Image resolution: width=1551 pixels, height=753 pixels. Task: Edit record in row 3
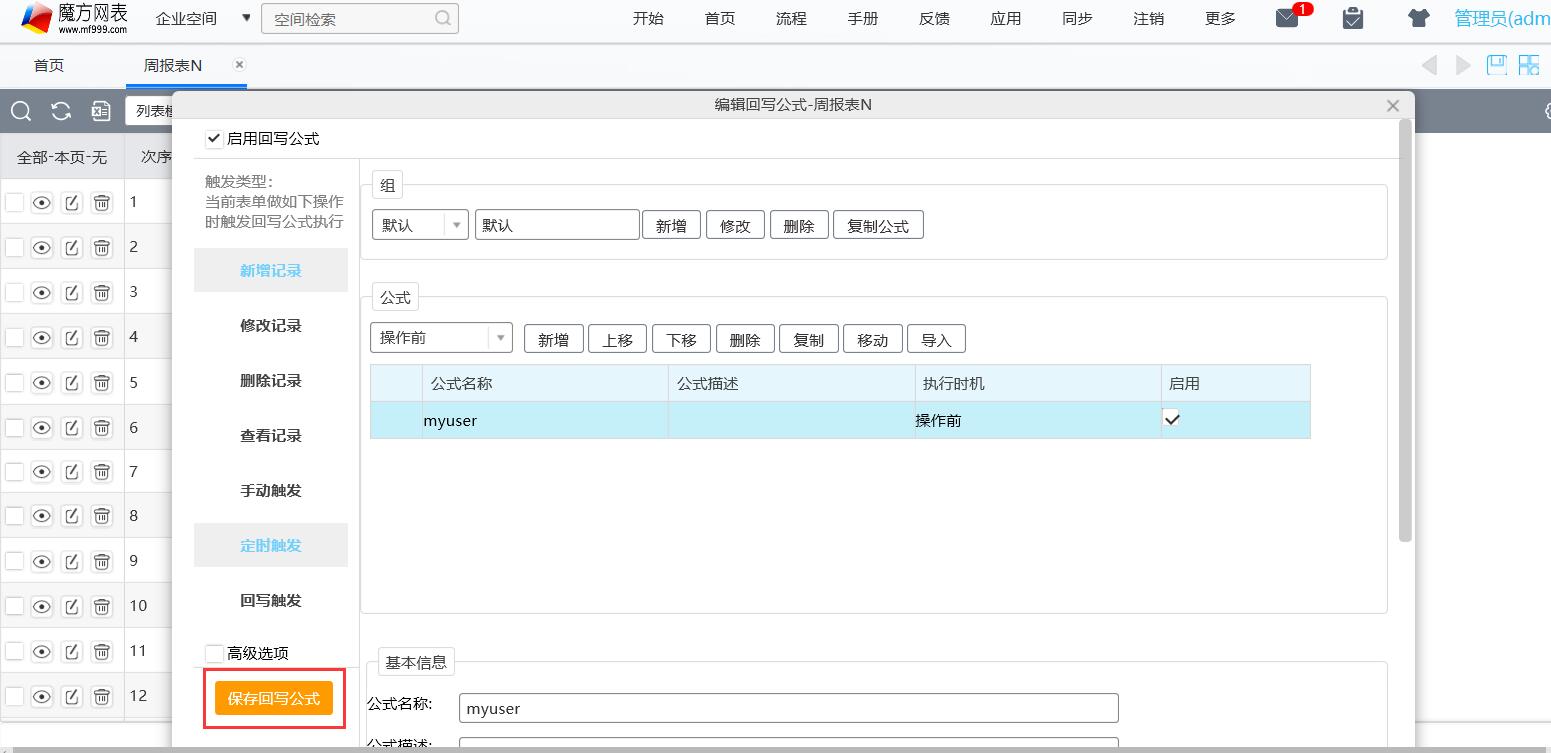coord(72,293)
